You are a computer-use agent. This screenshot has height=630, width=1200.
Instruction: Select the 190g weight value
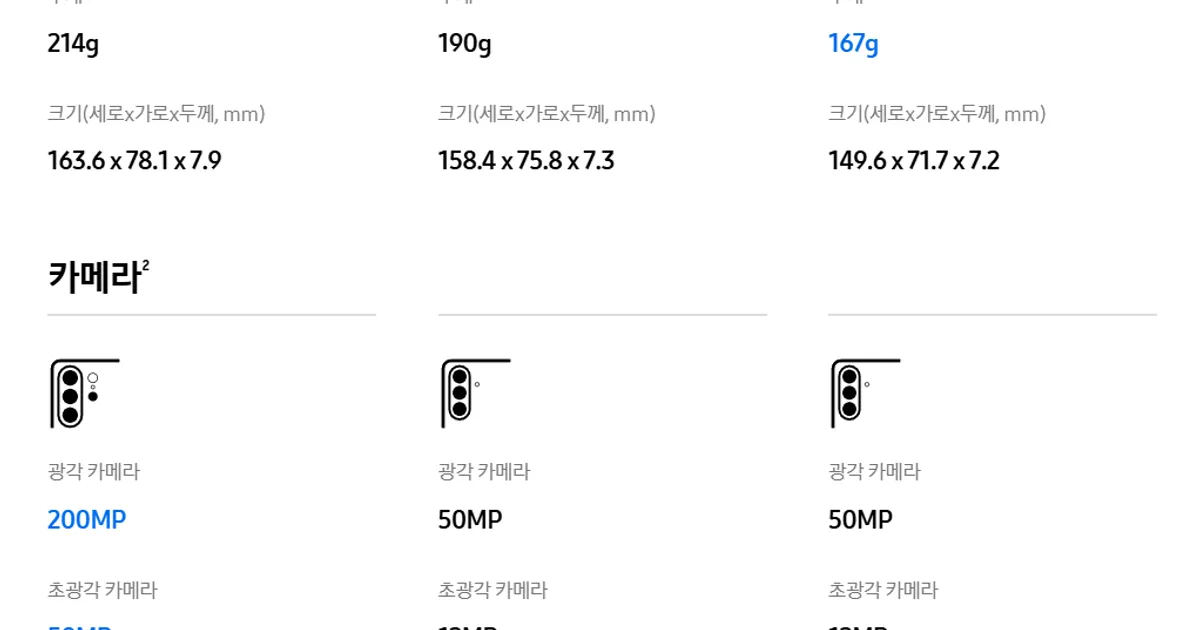(464, 44)
